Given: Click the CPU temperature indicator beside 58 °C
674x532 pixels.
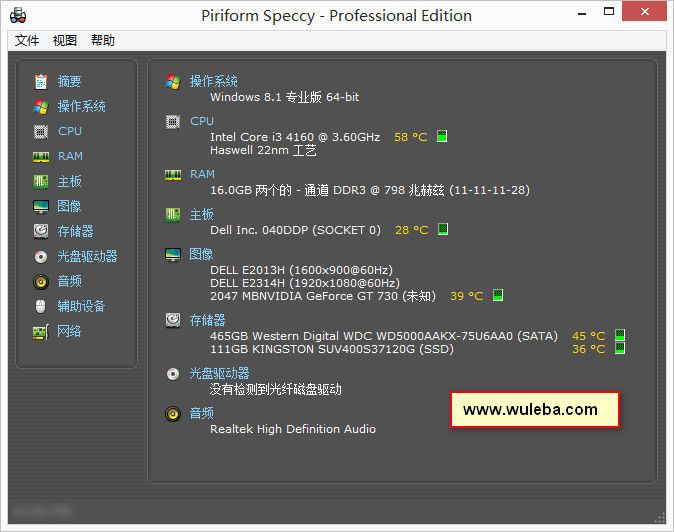Looking at the screenshot, I should (x=442, y=136).
